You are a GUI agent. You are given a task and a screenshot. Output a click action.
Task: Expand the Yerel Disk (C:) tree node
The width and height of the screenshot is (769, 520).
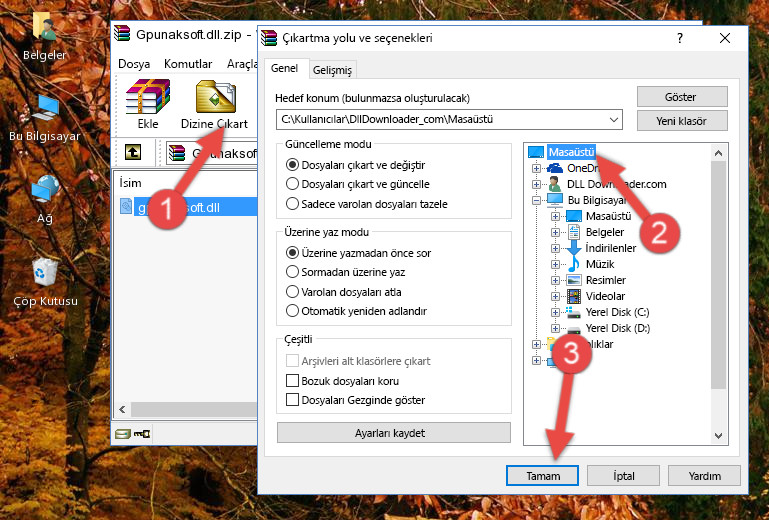point(555,312)
